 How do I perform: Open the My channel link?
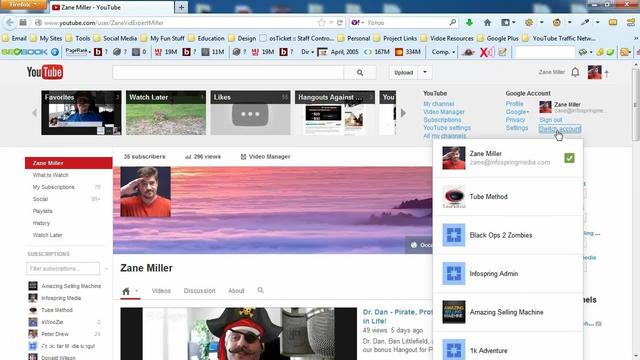(x=438, y=104)
